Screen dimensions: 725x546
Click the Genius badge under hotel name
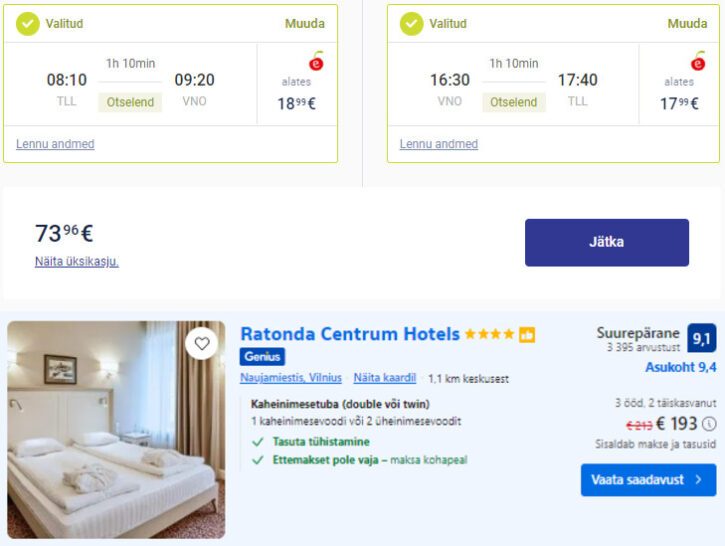coord(262,356)
